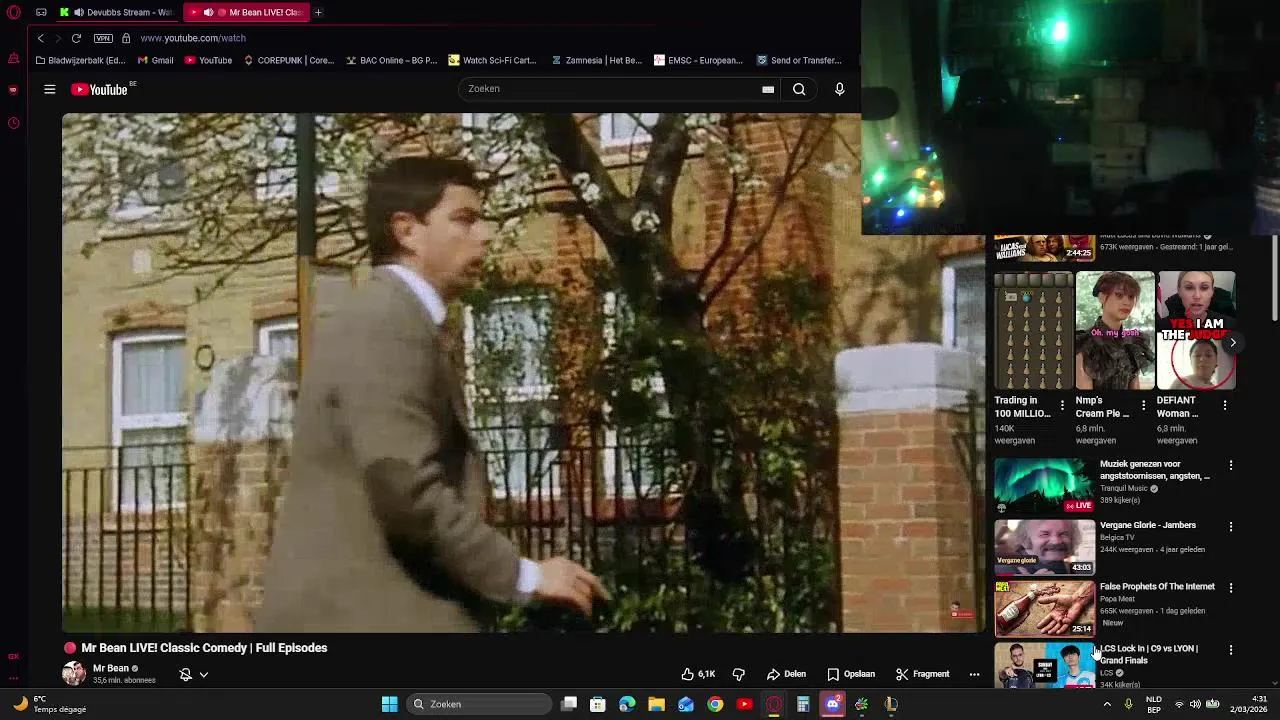Open the BAC Online bookmark

pos(391,60)
